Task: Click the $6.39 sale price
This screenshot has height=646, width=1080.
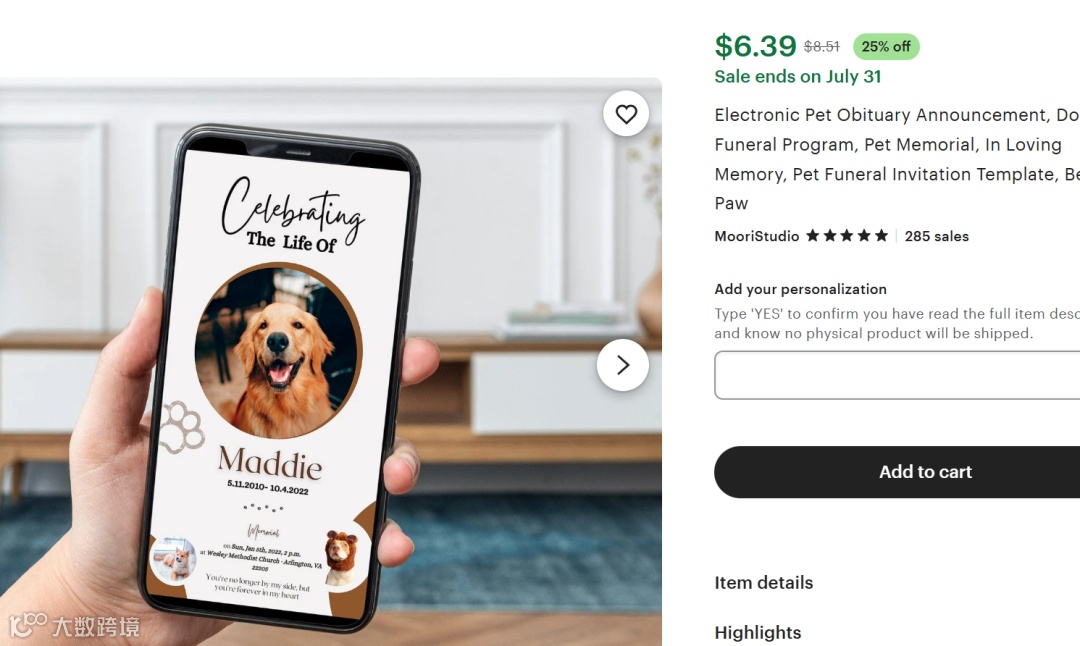Action: pos(755,46)
